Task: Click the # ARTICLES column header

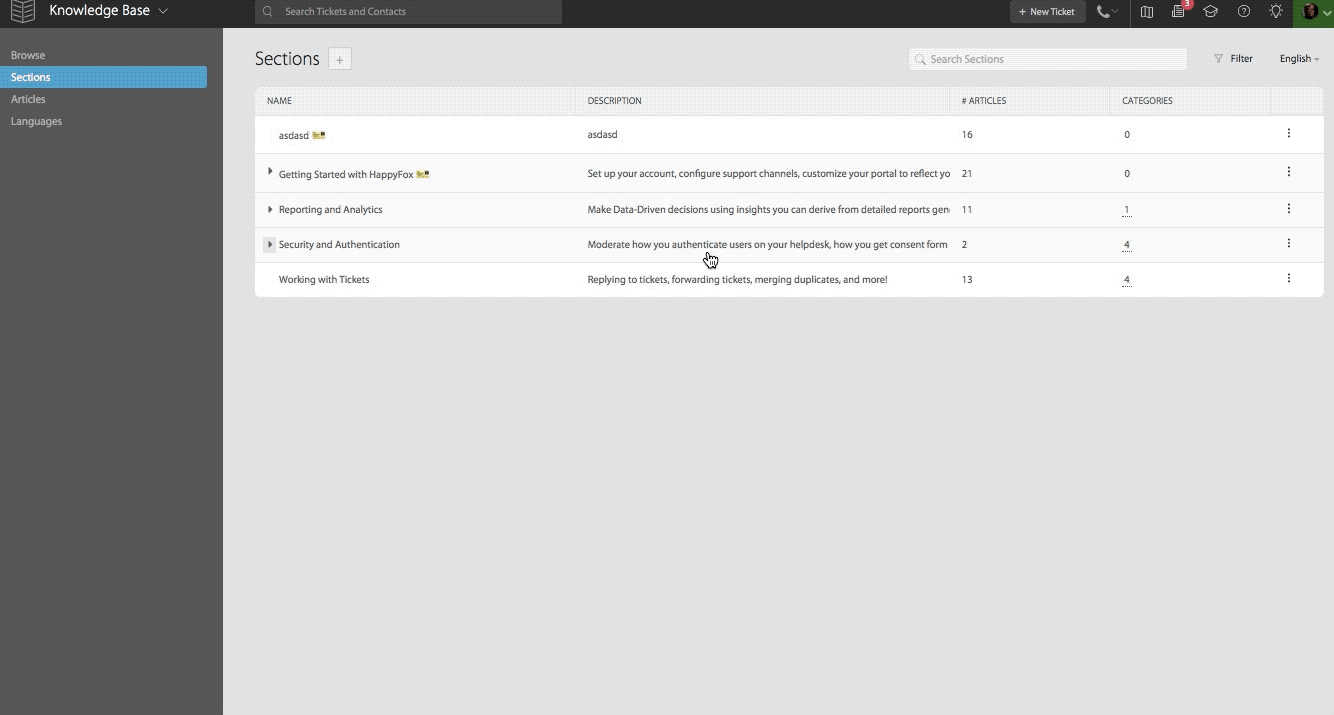Action: click(984, 101)
